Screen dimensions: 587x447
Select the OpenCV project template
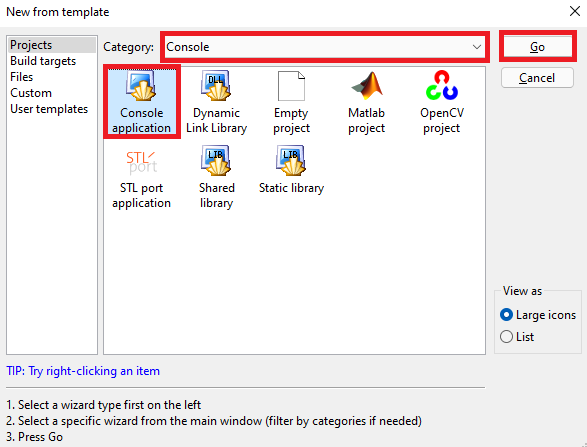pos(442,102)
